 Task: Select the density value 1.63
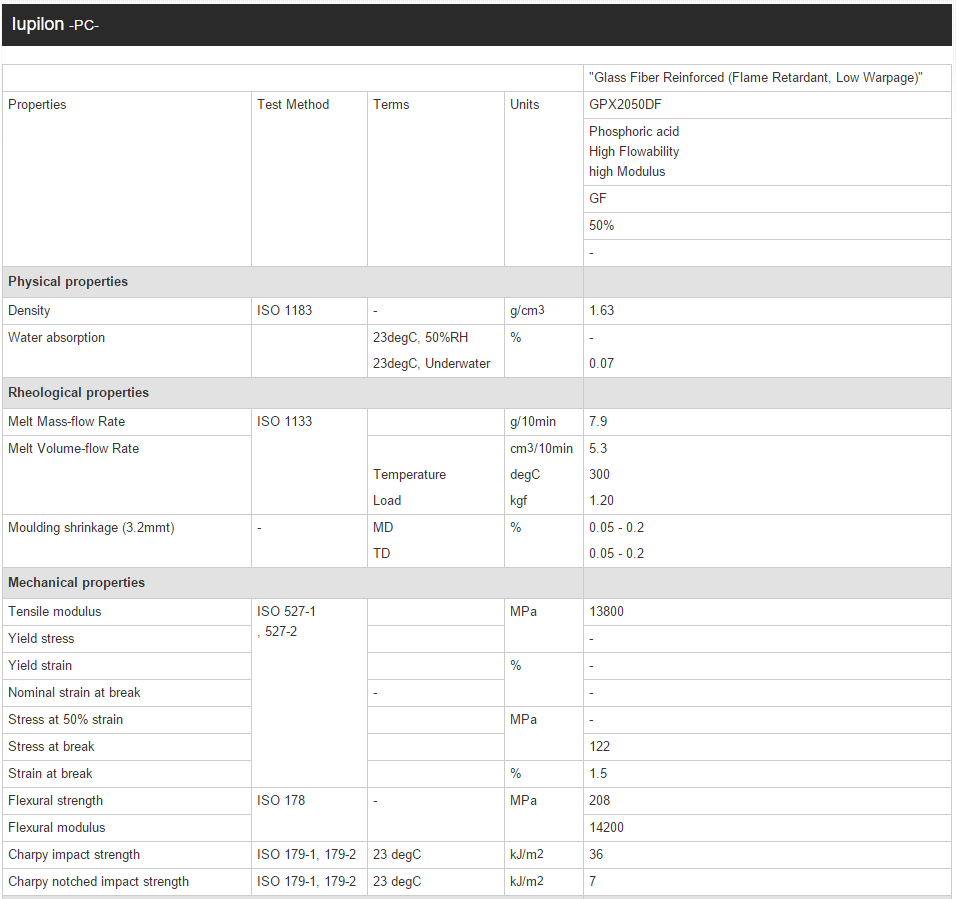[x=601, y=310]
